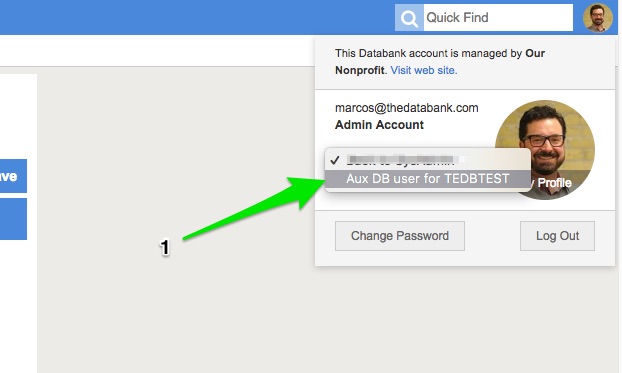Click the number 1 annotation label

165,247
